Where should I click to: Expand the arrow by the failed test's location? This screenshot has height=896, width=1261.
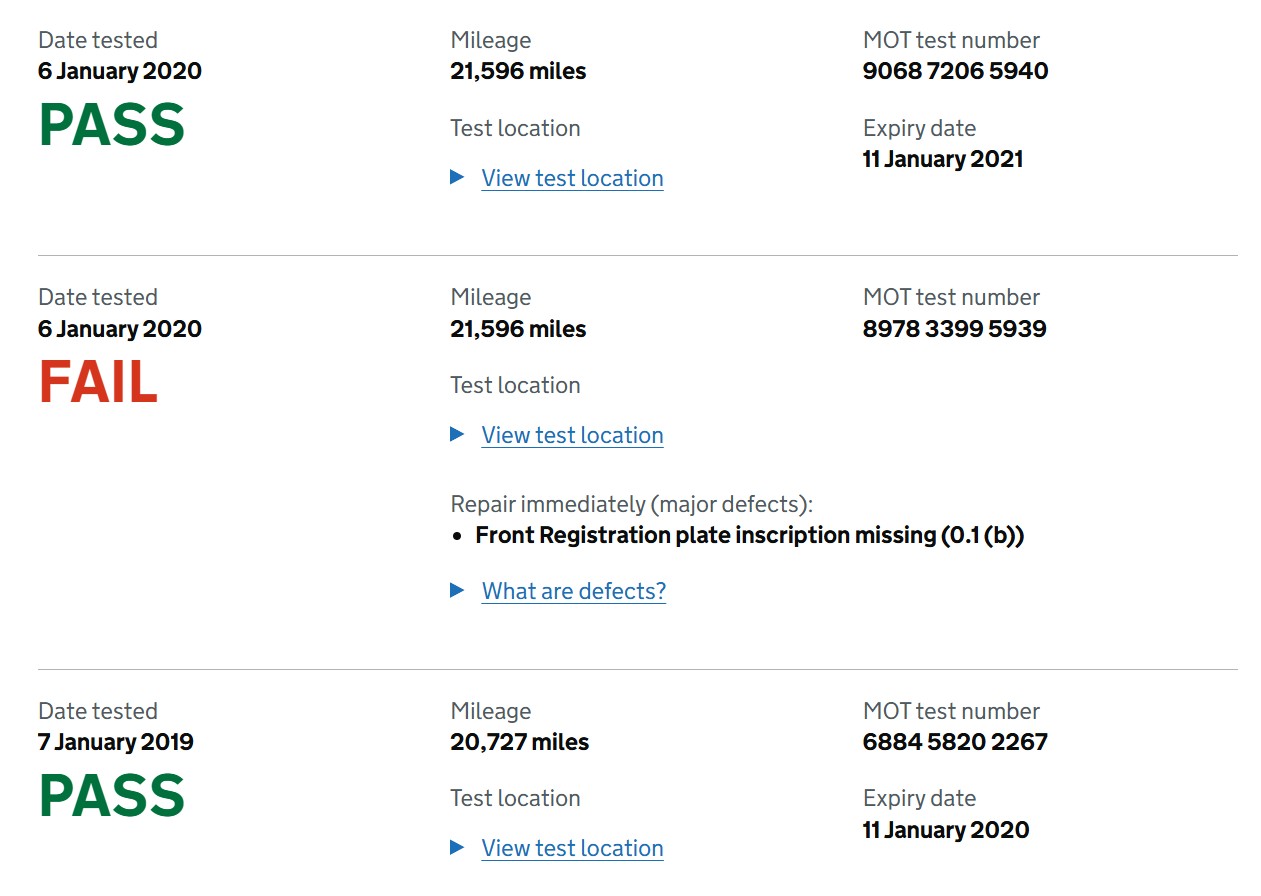coord(457,434)
